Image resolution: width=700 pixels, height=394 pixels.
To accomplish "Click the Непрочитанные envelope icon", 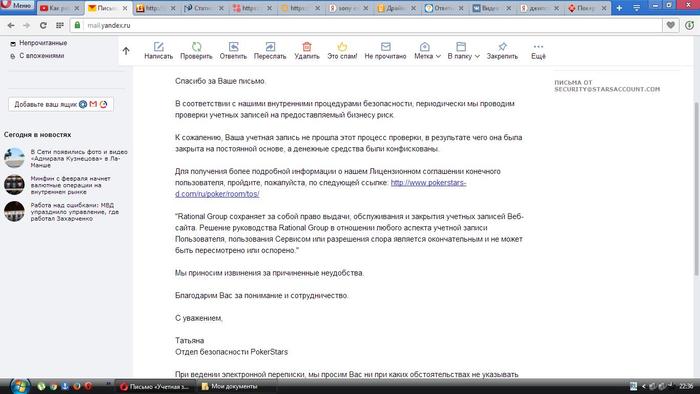I will [13, 44].
